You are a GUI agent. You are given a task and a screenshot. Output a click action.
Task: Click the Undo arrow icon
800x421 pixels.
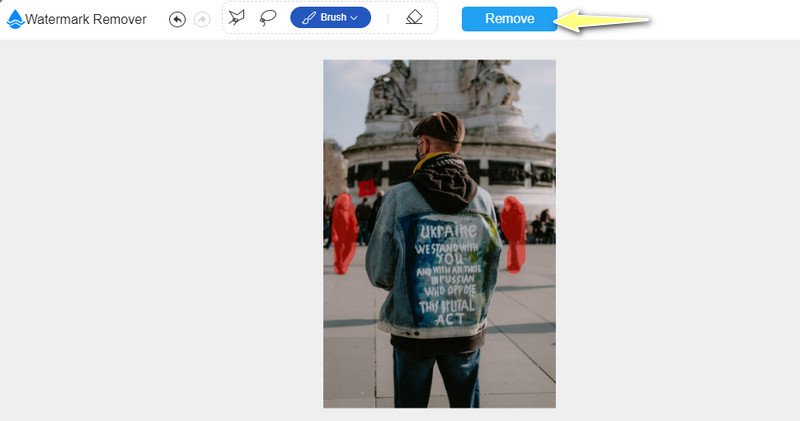(x=177, y=19)
